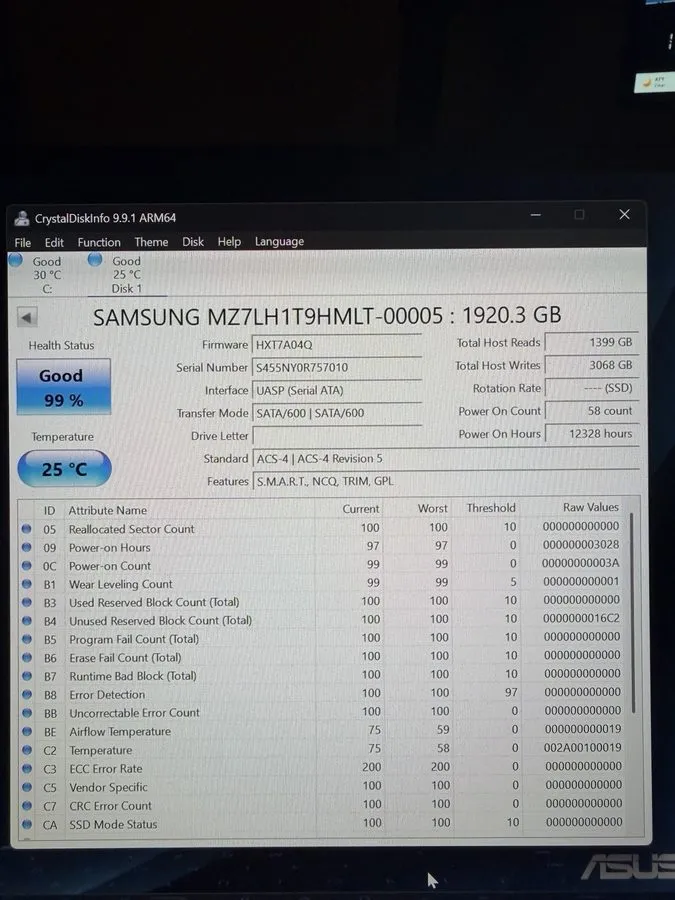Click the status dot for Power-on Count

pos(26,565)
